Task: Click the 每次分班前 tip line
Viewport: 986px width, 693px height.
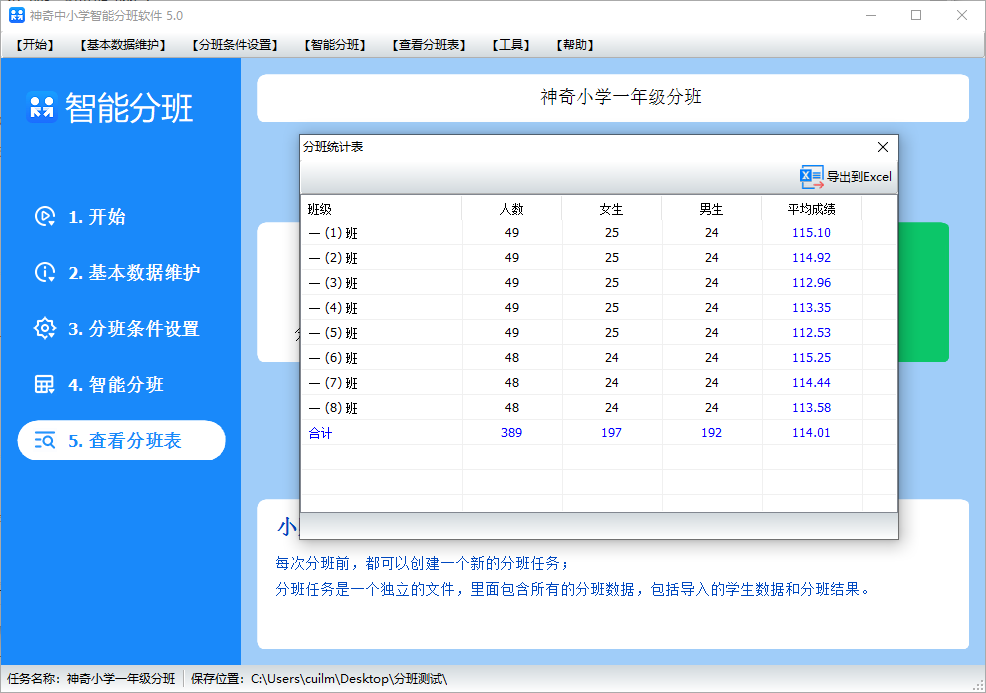Action: click(x=422, y=563)
